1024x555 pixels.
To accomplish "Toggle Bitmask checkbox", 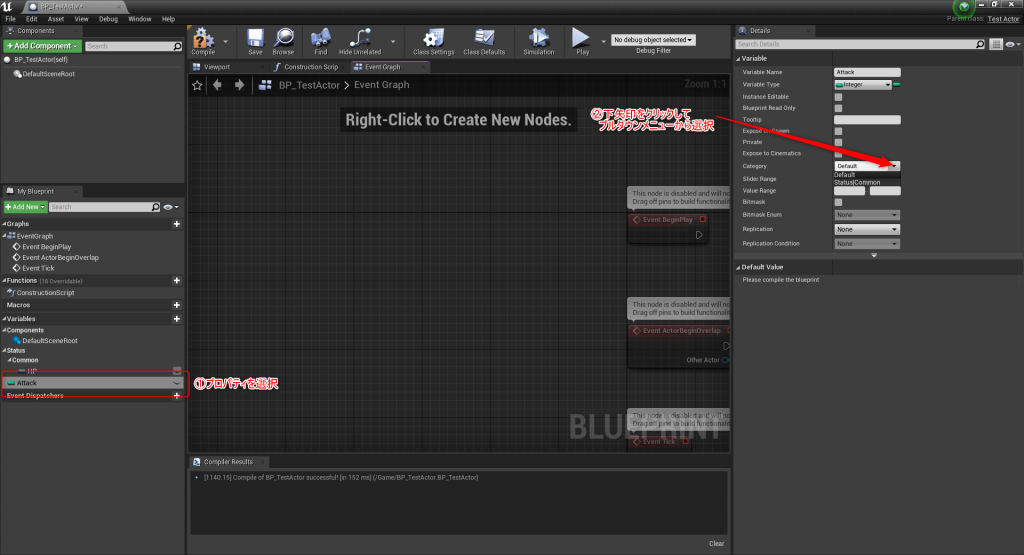I will pos(839,202).
